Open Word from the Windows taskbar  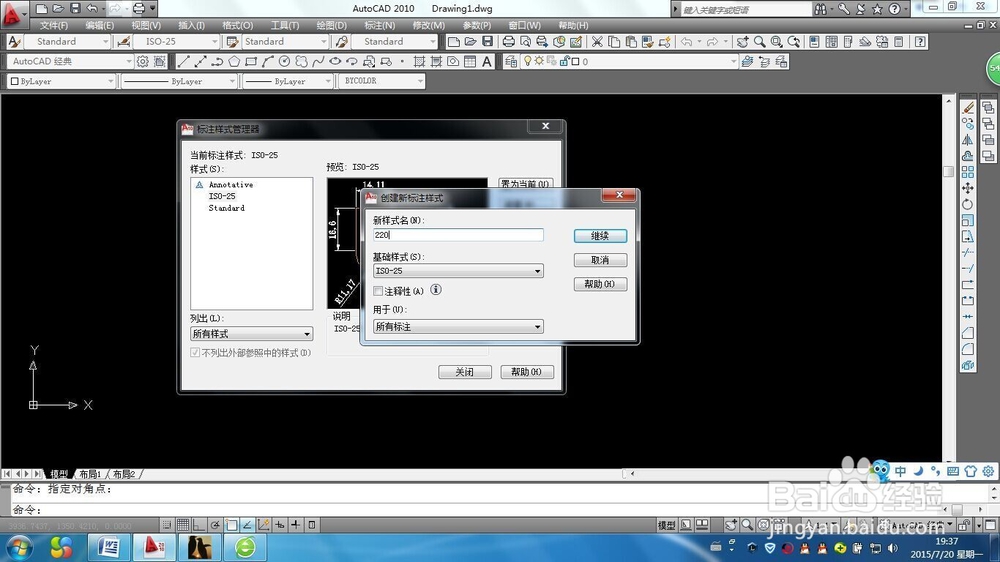point(109,547)
